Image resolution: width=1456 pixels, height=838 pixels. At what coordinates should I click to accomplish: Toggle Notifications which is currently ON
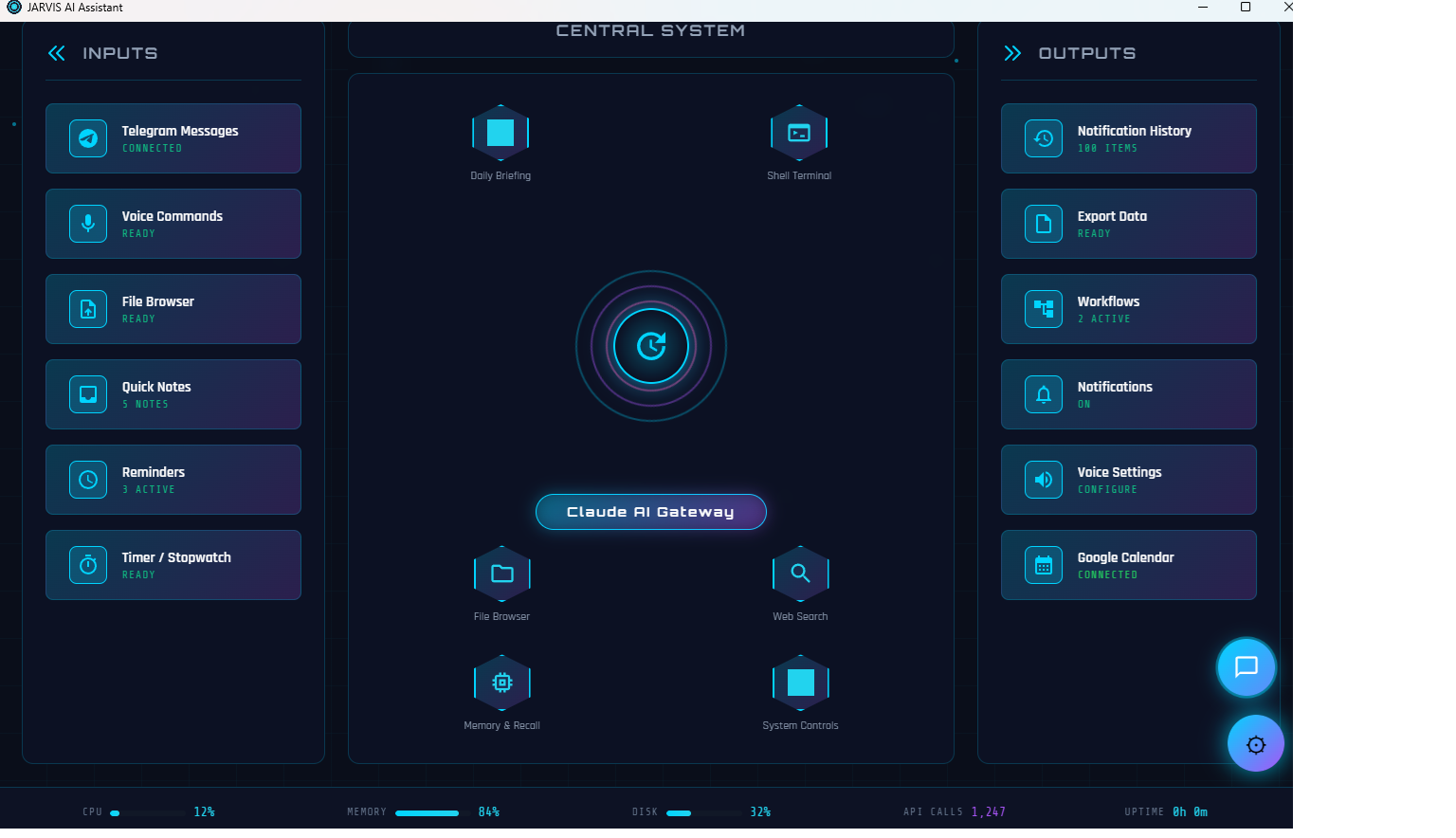[1128, 394]
